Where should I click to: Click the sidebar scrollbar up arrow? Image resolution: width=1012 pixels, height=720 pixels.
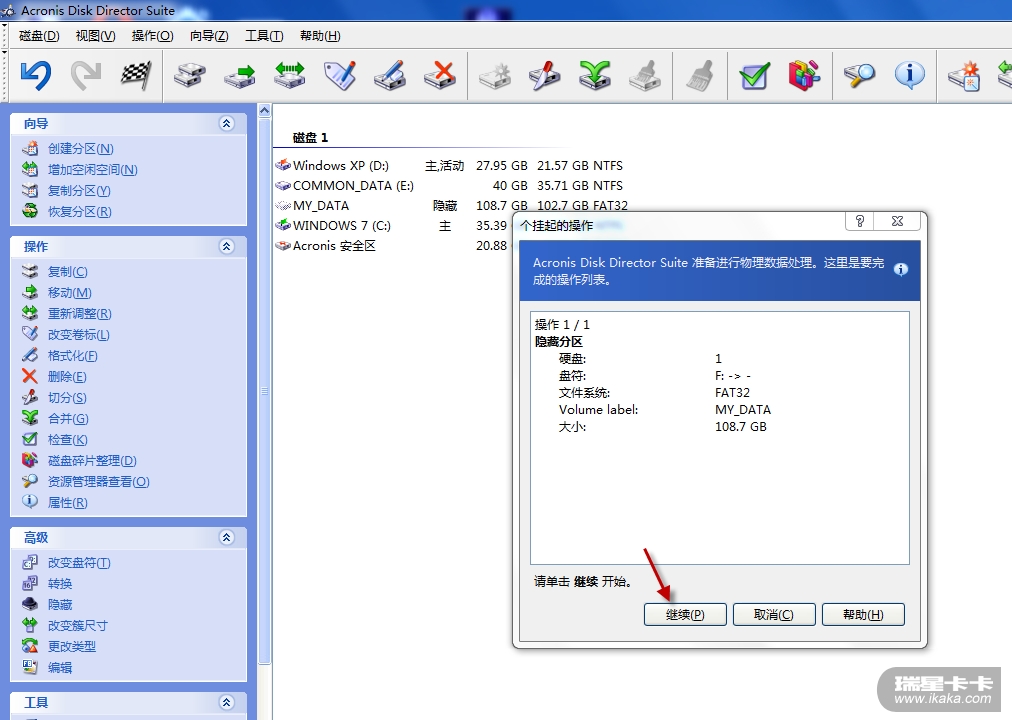click(265, 111)
